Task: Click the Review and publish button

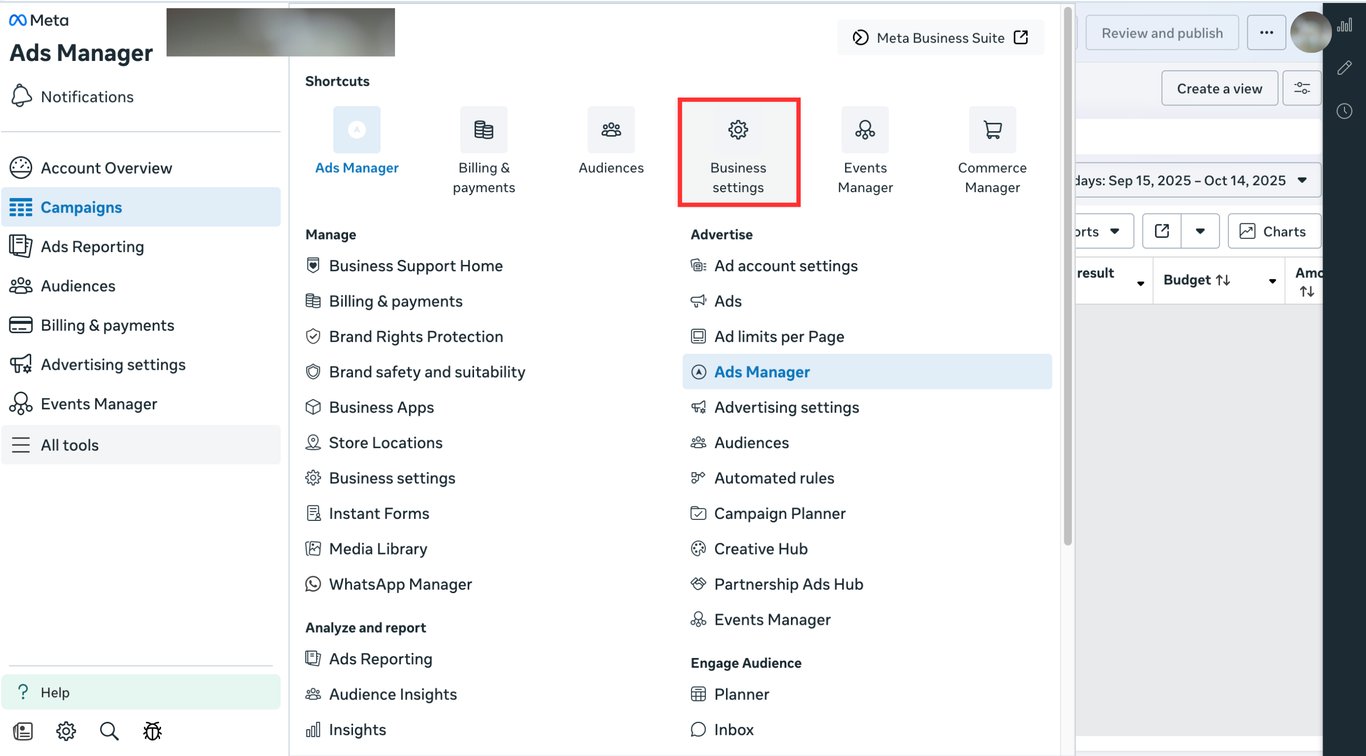Action: tap(1162, 33)
